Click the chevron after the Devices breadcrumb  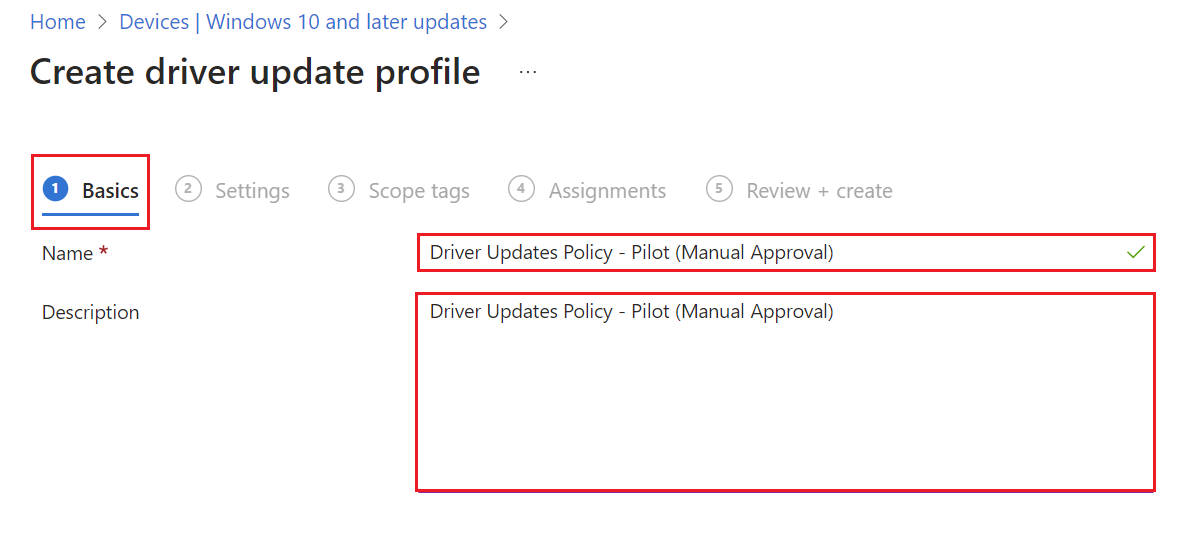point(503,22)
